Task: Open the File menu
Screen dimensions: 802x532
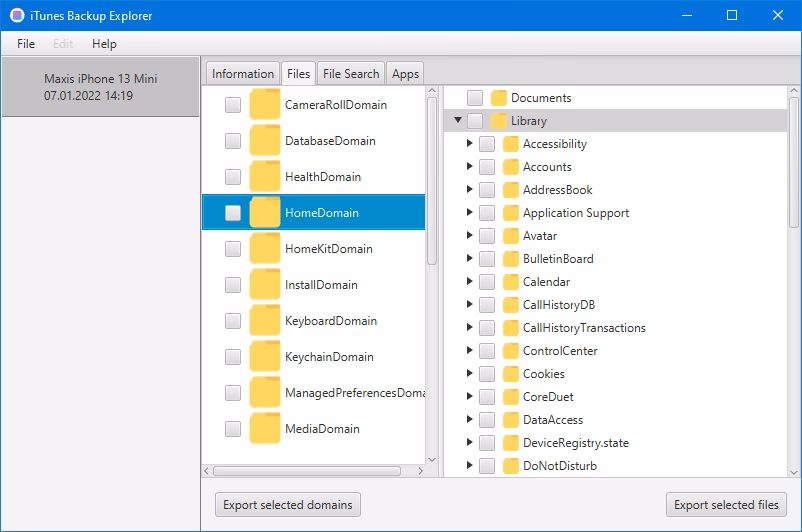Action: point(26,44)
